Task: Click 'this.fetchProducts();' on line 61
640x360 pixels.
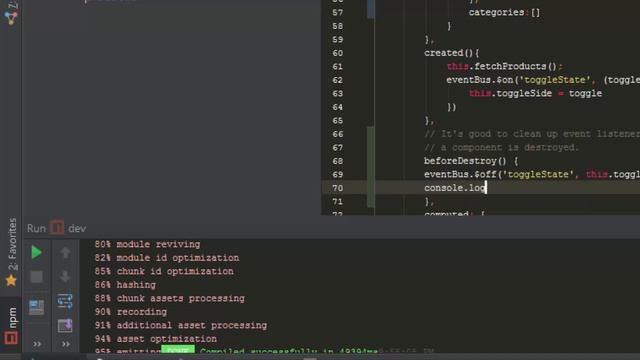Action: [x=504, y=67]
